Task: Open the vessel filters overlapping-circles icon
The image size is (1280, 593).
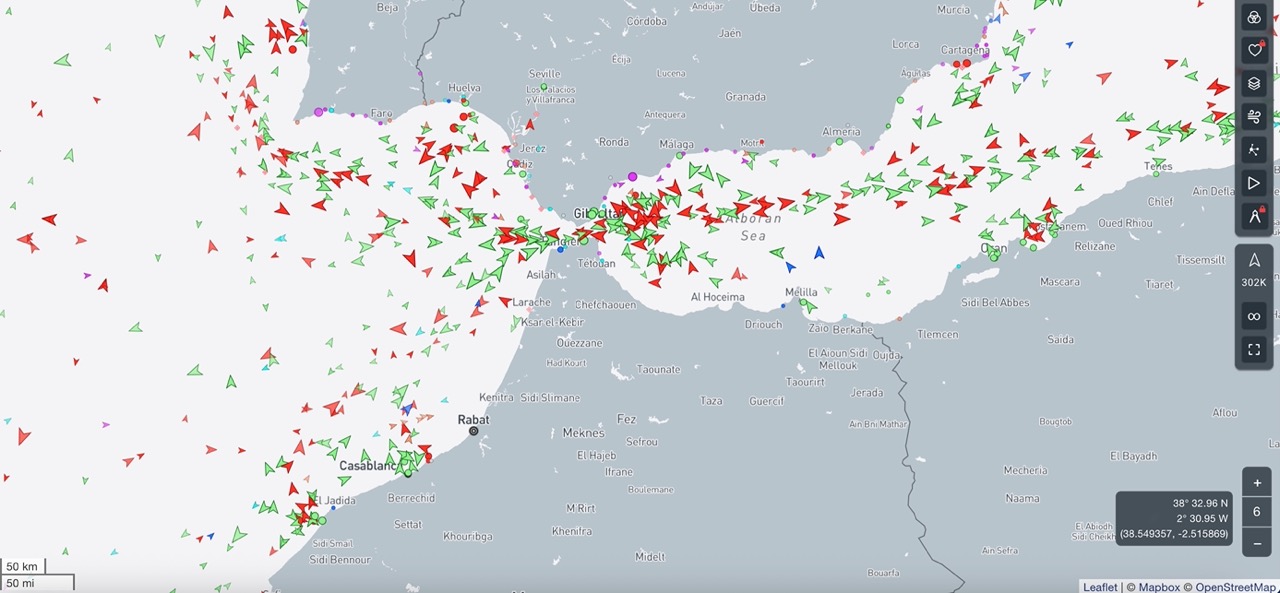Action: pyautogui.click(x=1254, y=17)
